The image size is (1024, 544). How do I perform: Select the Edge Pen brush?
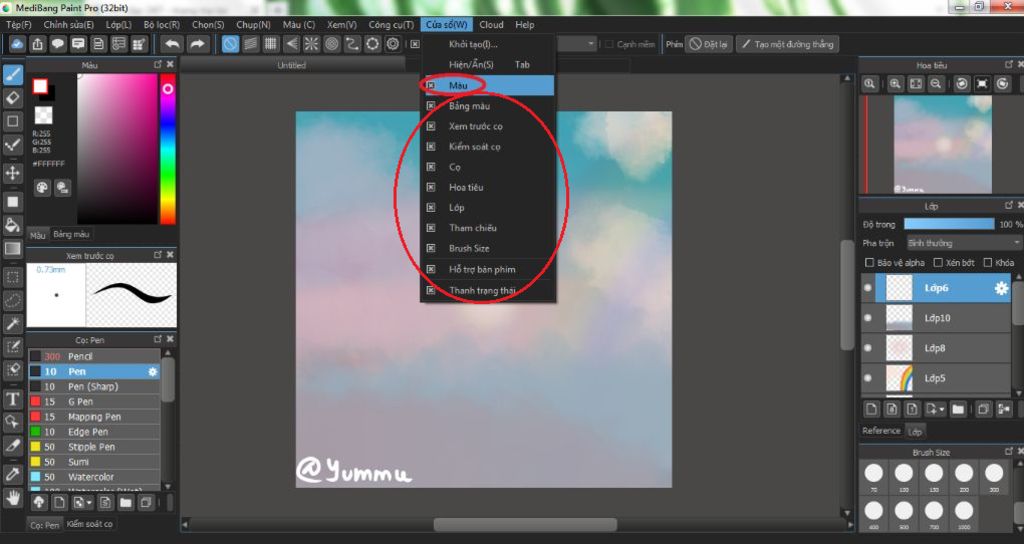93,432
